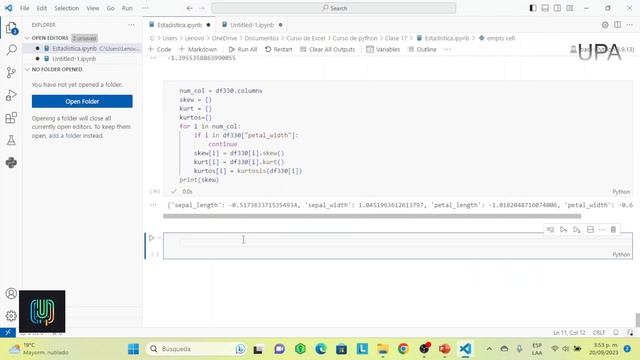This screenshot has height=360, width=640.
Task: Toggle primary side bar layout icon
Action: (533, 8)
